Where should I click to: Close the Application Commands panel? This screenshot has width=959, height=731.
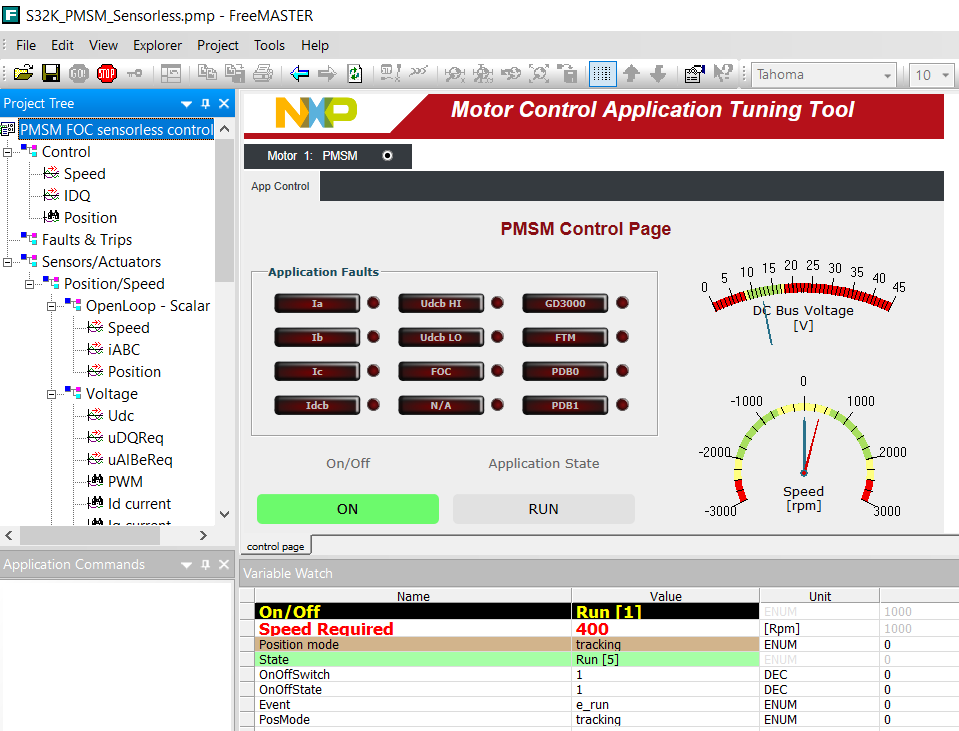click(x=224, y=565)
